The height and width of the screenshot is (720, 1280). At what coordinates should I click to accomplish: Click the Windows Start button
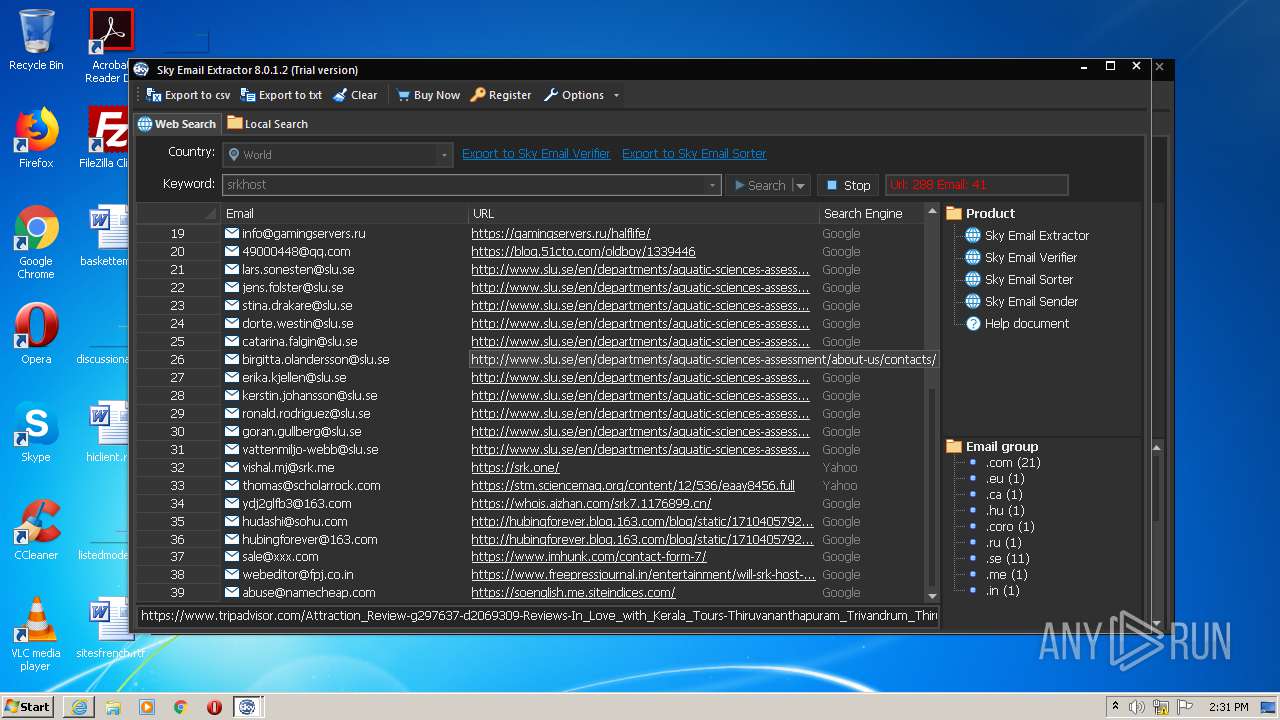(28, 706)
